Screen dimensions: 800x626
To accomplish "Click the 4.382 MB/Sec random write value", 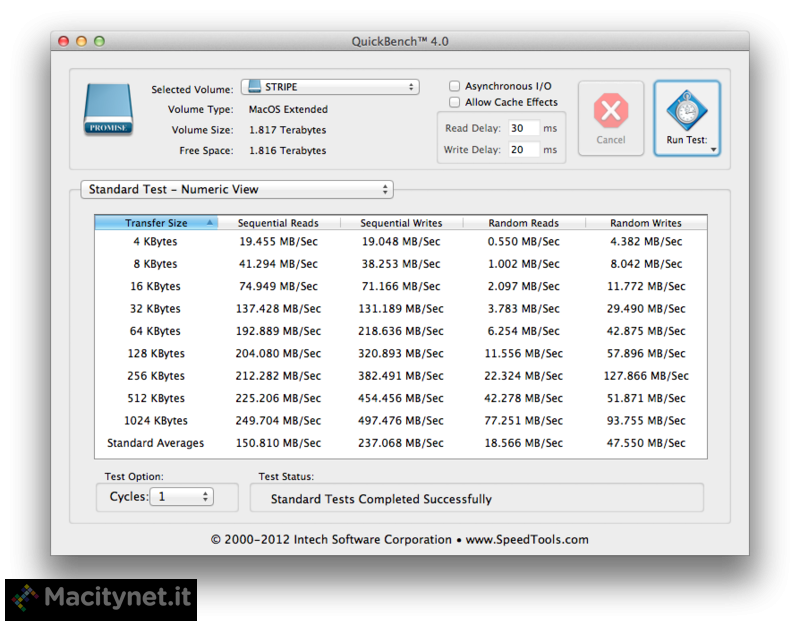I will pyautogui.click(x=646, y=241).
